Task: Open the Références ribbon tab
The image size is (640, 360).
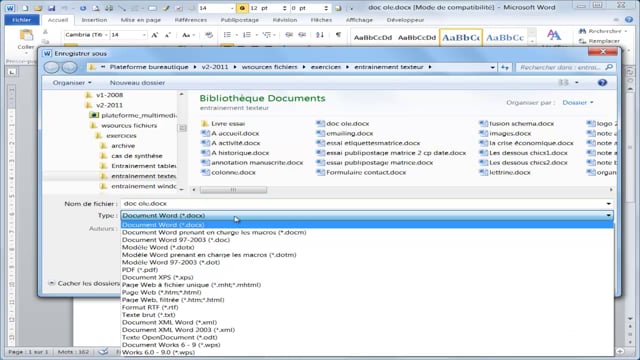Action: click(x=191, y=20)
